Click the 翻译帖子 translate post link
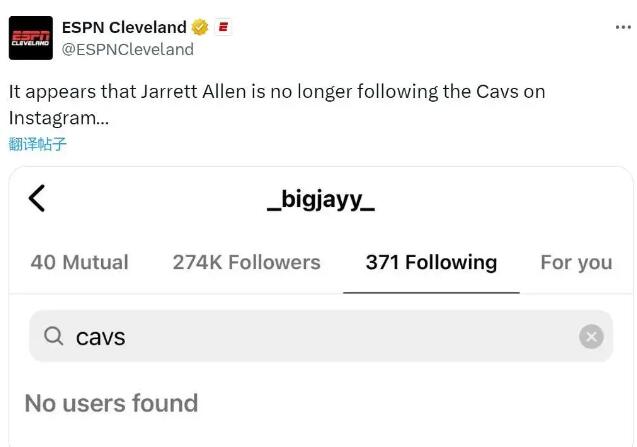Screen dimensions: 637x447 [x=37, y=143]
